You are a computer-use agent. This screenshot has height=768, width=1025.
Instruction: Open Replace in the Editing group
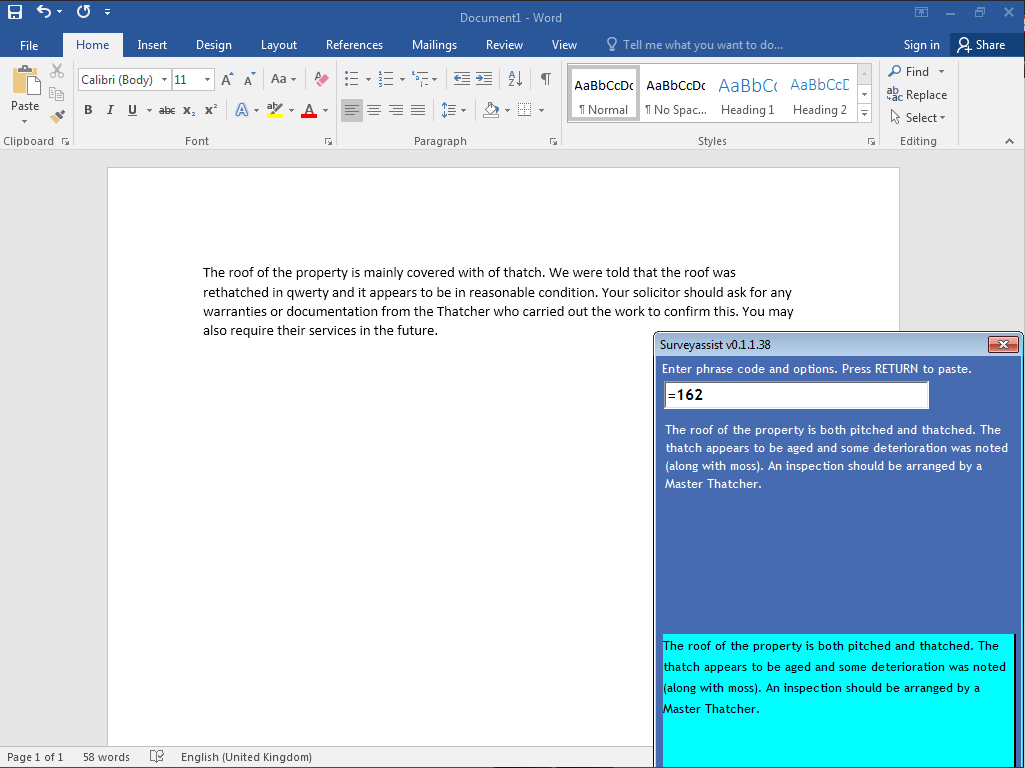click(x=917, y=95)
